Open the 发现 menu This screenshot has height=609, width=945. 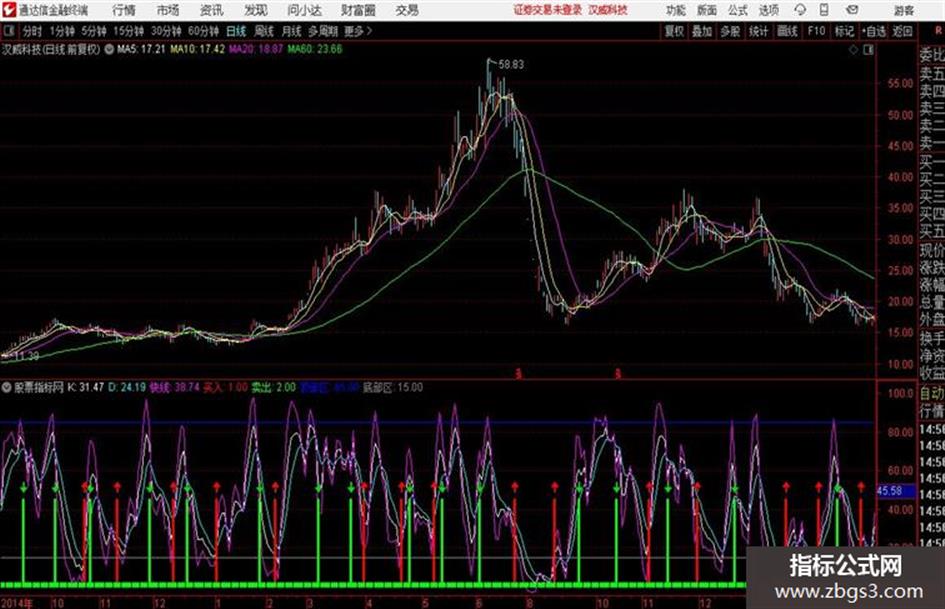click(256, 10)
